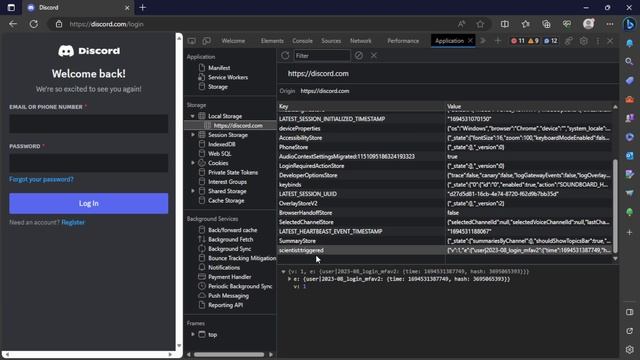Screen dimensions: 640x360
Task: Open the Edge split screen icon
Action: pos(505,24)
